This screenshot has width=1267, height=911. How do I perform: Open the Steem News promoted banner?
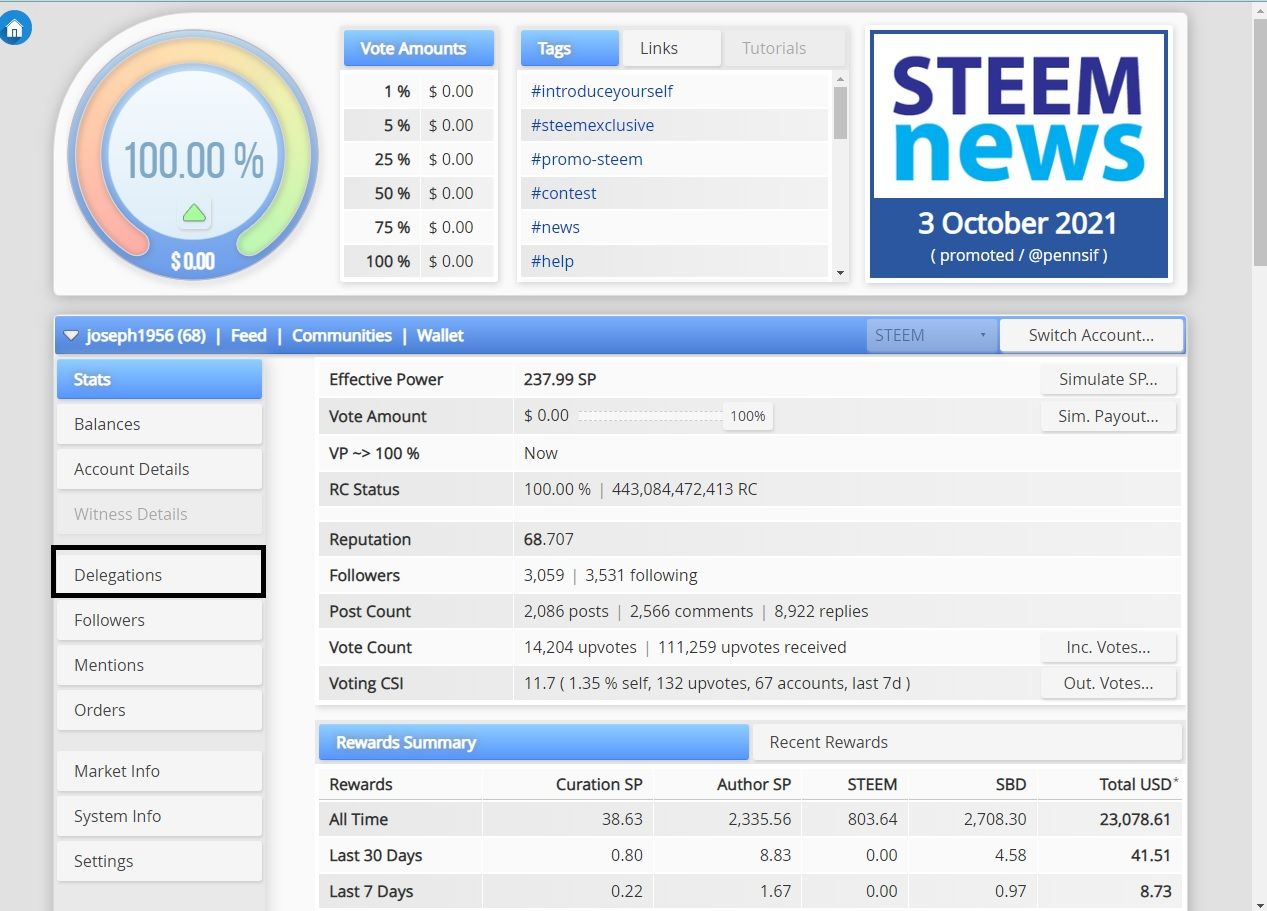(1019, 154)
